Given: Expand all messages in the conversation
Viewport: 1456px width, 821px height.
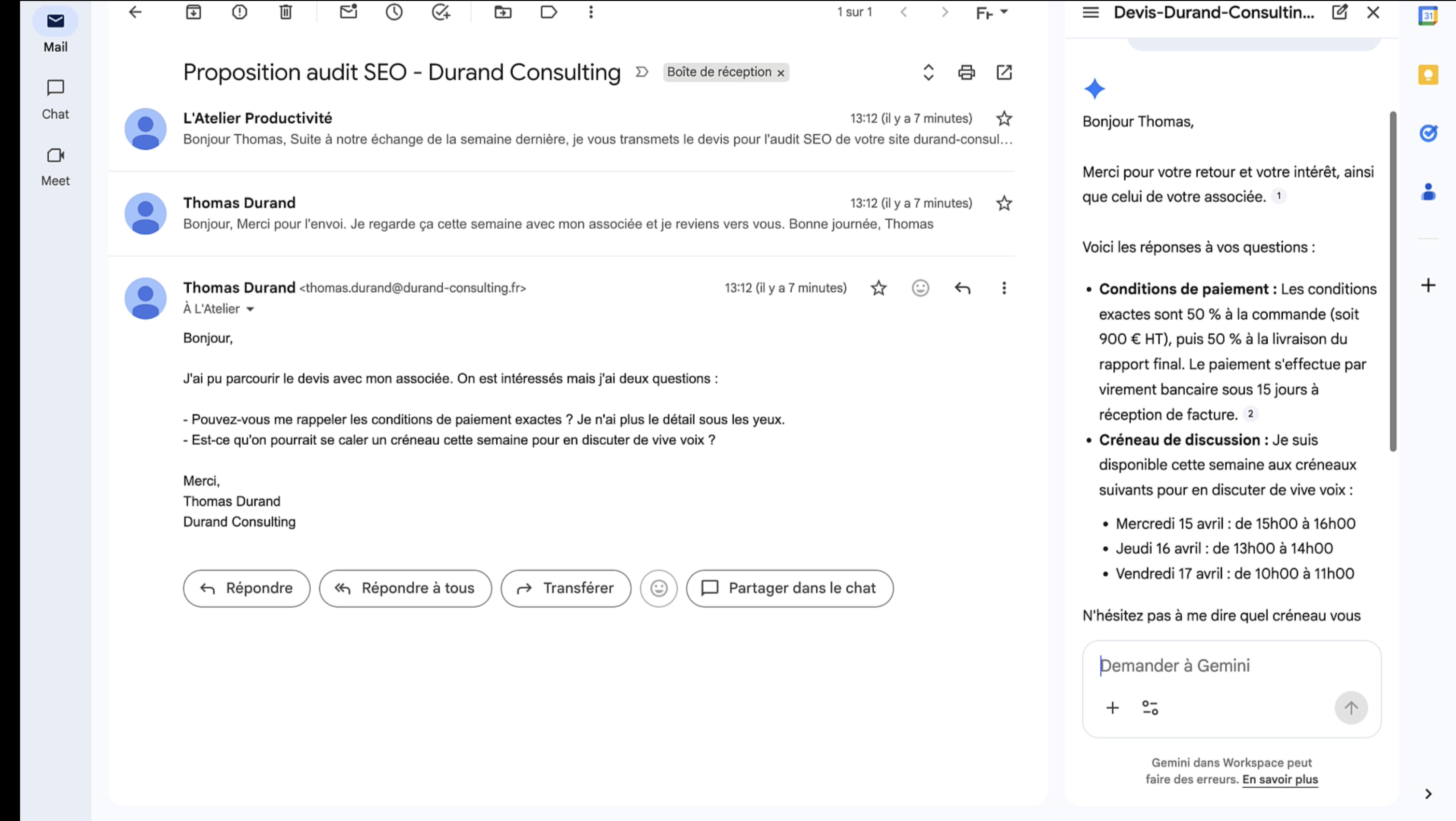Looking at the screenshot, I should pyautogui.click(x=928, y=72).
